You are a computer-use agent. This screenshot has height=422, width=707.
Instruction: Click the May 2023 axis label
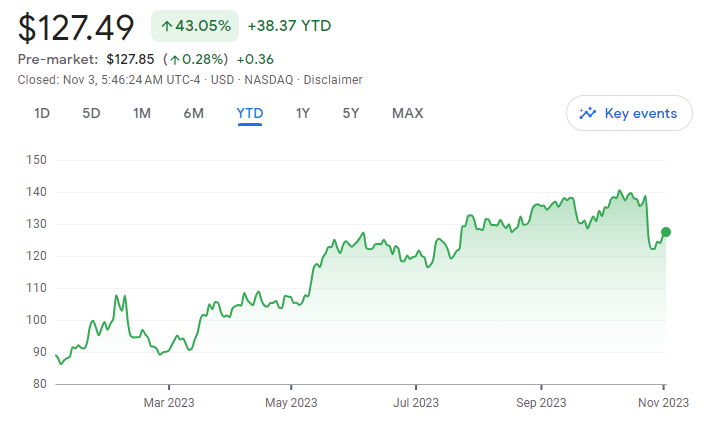click(292, 403)
